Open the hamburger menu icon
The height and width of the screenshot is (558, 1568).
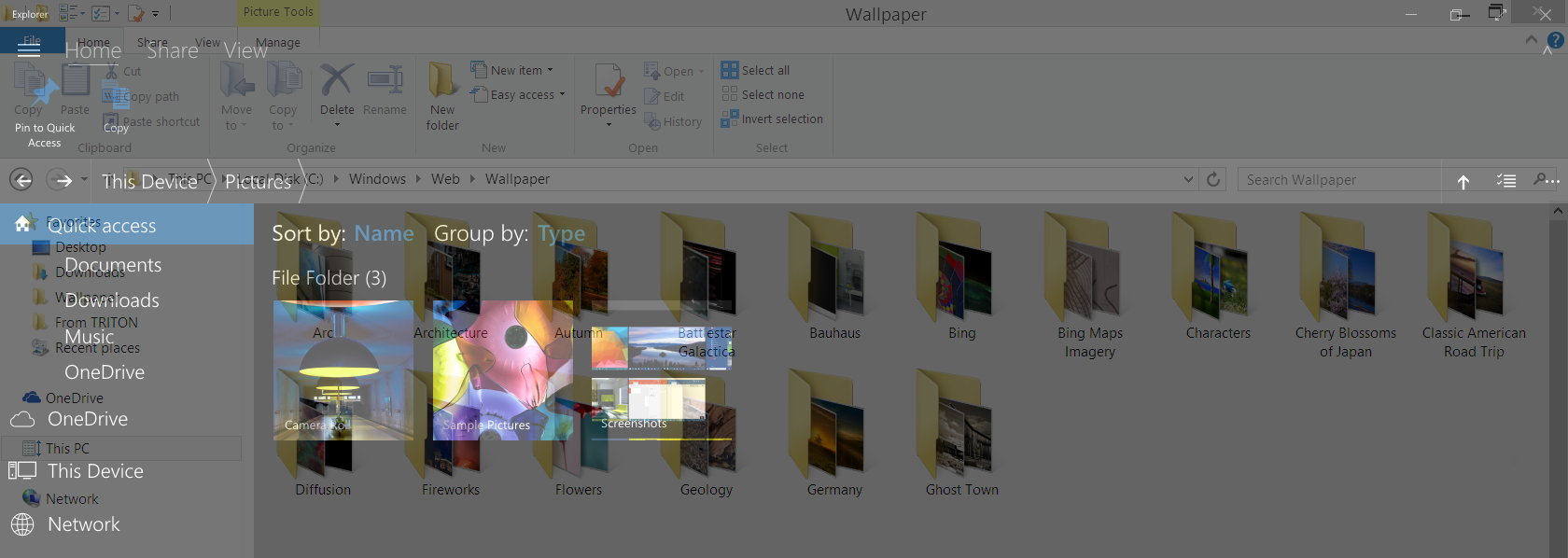(29, 49)
